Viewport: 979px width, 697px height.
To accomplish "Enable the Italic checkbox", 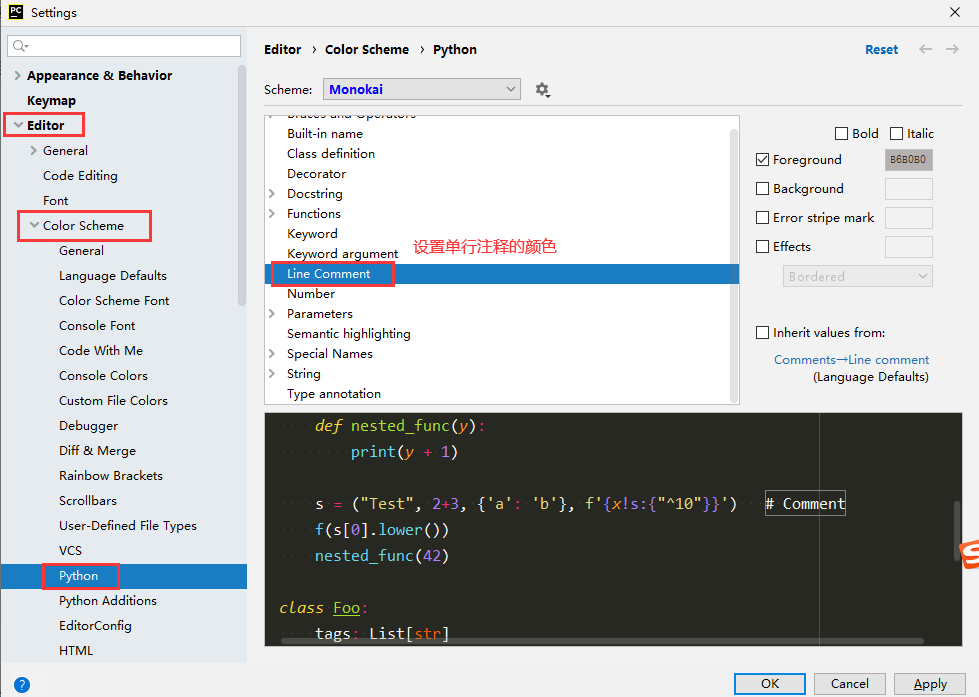I will 897,134.
